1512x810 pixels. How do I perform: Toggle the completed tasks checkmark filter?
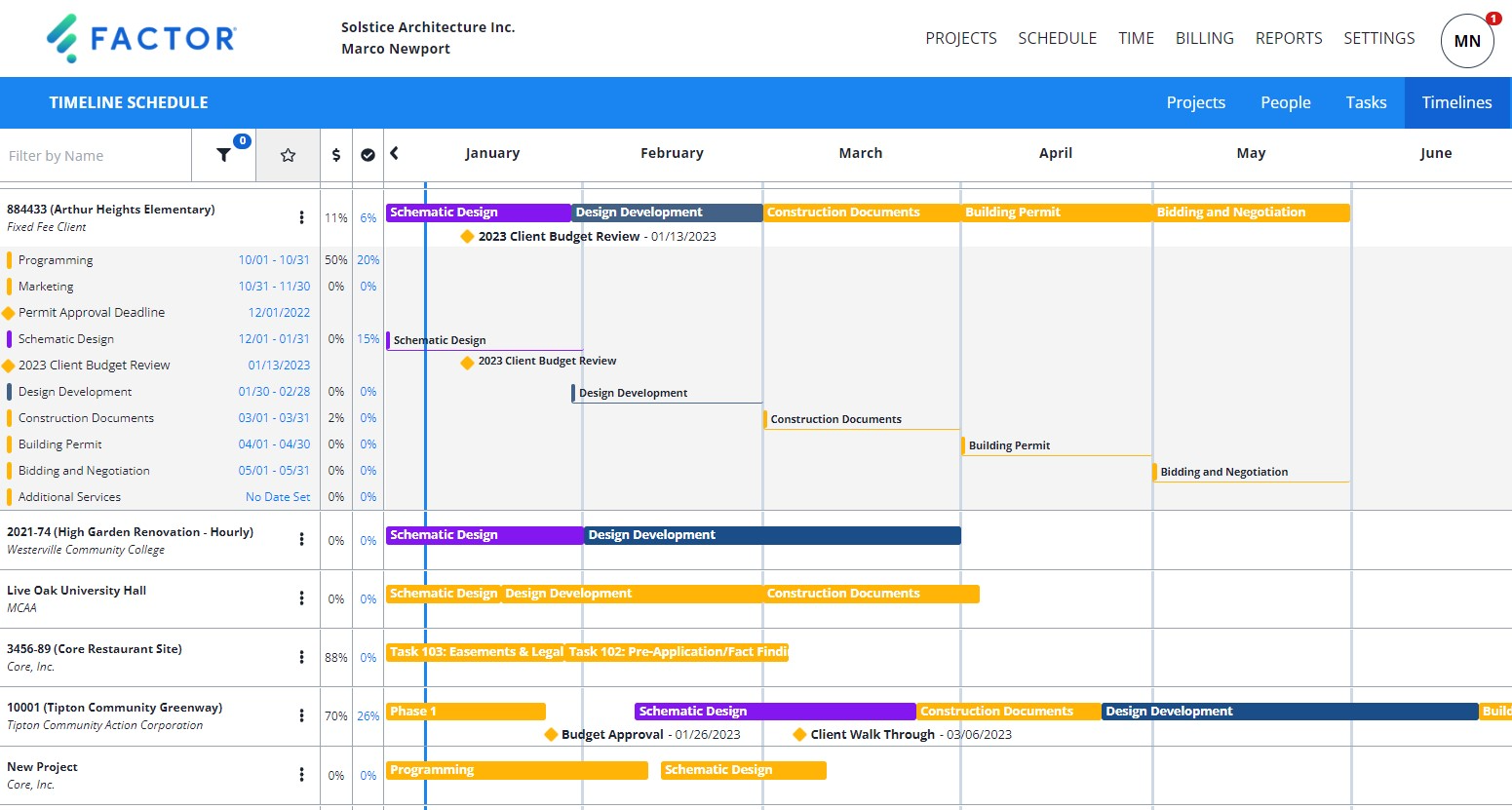[368, 154]
